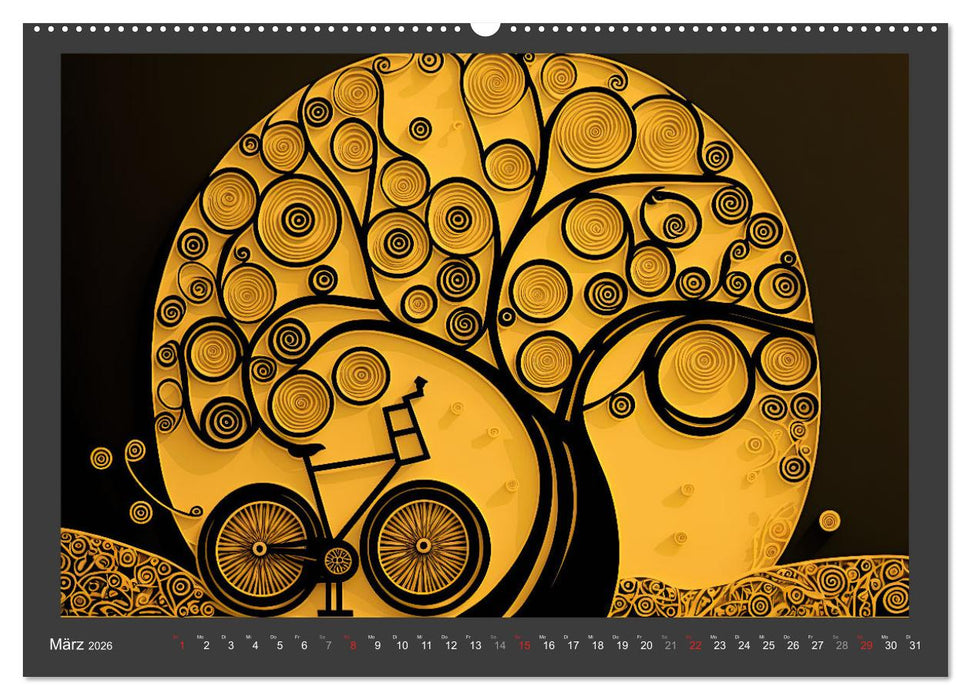Select Sunday March 1 in red
The height and width of the screenshot is (700, 971).
coord(181,645)
